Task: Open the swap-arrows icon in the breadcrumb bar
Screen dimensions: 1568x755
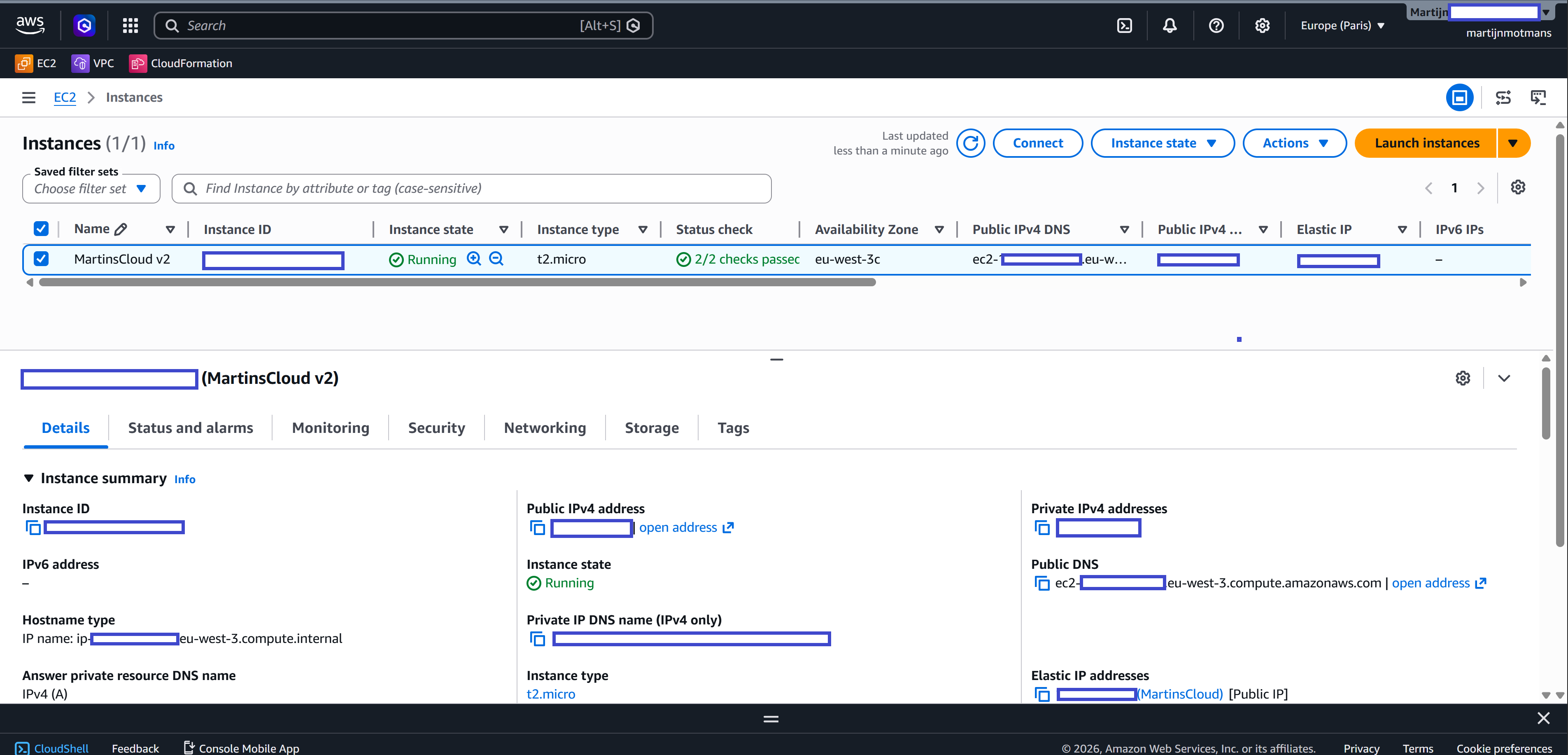Action: 1503,98
